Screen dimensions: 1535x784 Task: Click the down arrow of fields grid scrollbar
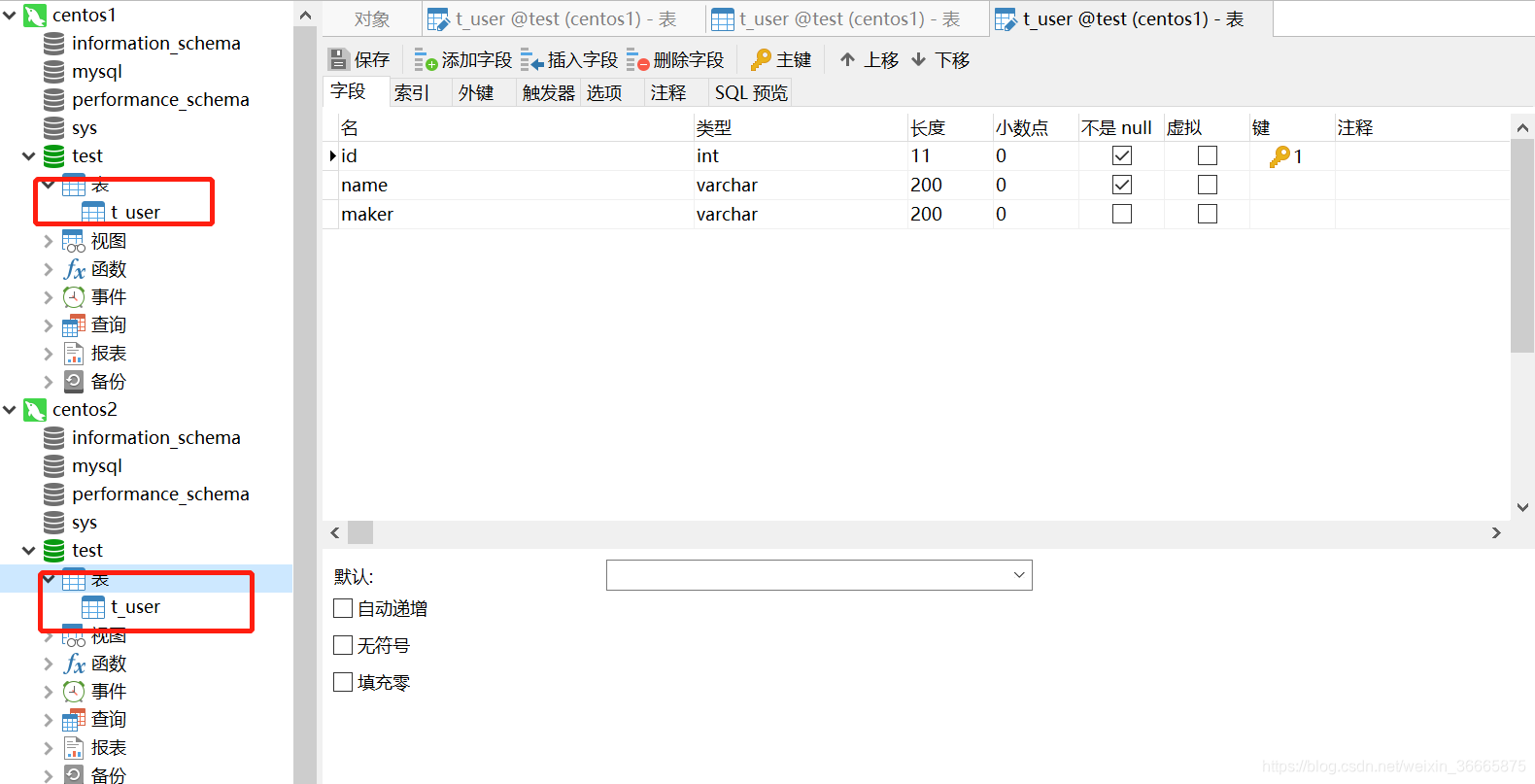coord(1522,506)
